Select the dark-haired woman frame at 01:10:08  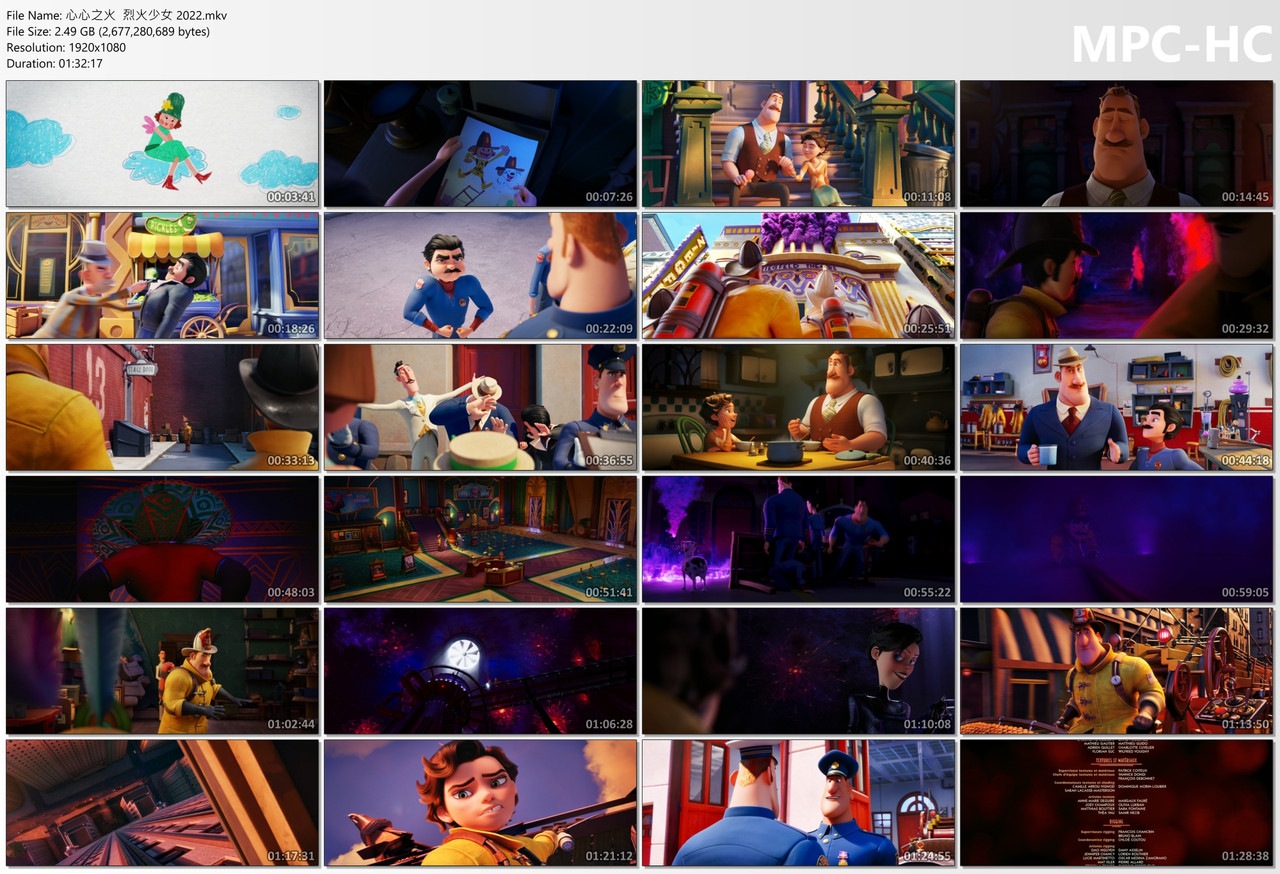[x=798, y=671]
